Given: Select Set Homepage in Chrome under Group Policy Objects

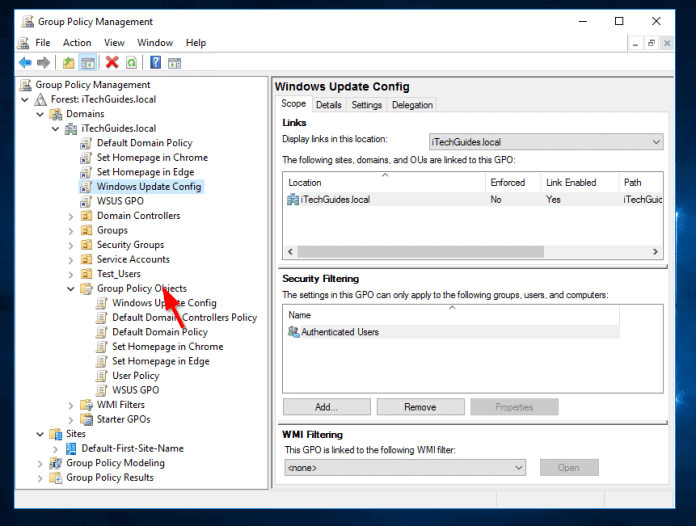Looking at the screenshot, I should 168,347.
